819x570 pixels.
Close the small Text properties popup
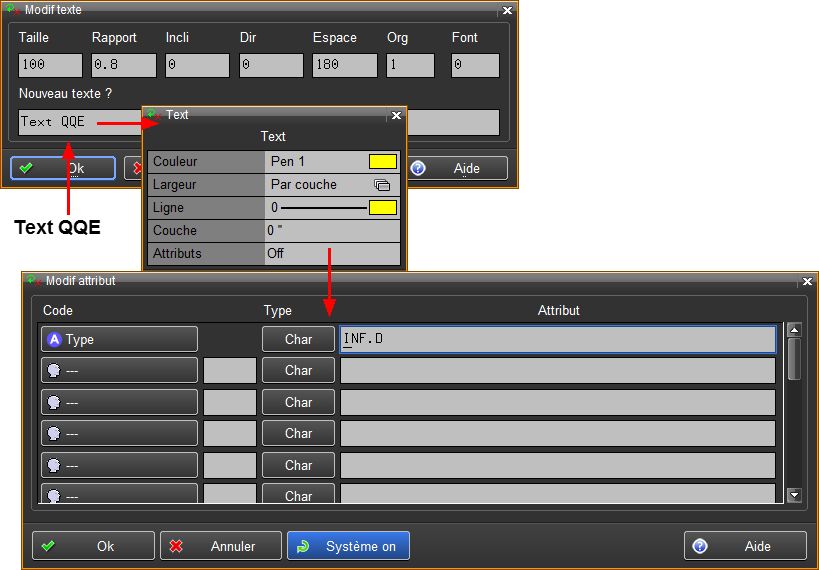(395, 115)
